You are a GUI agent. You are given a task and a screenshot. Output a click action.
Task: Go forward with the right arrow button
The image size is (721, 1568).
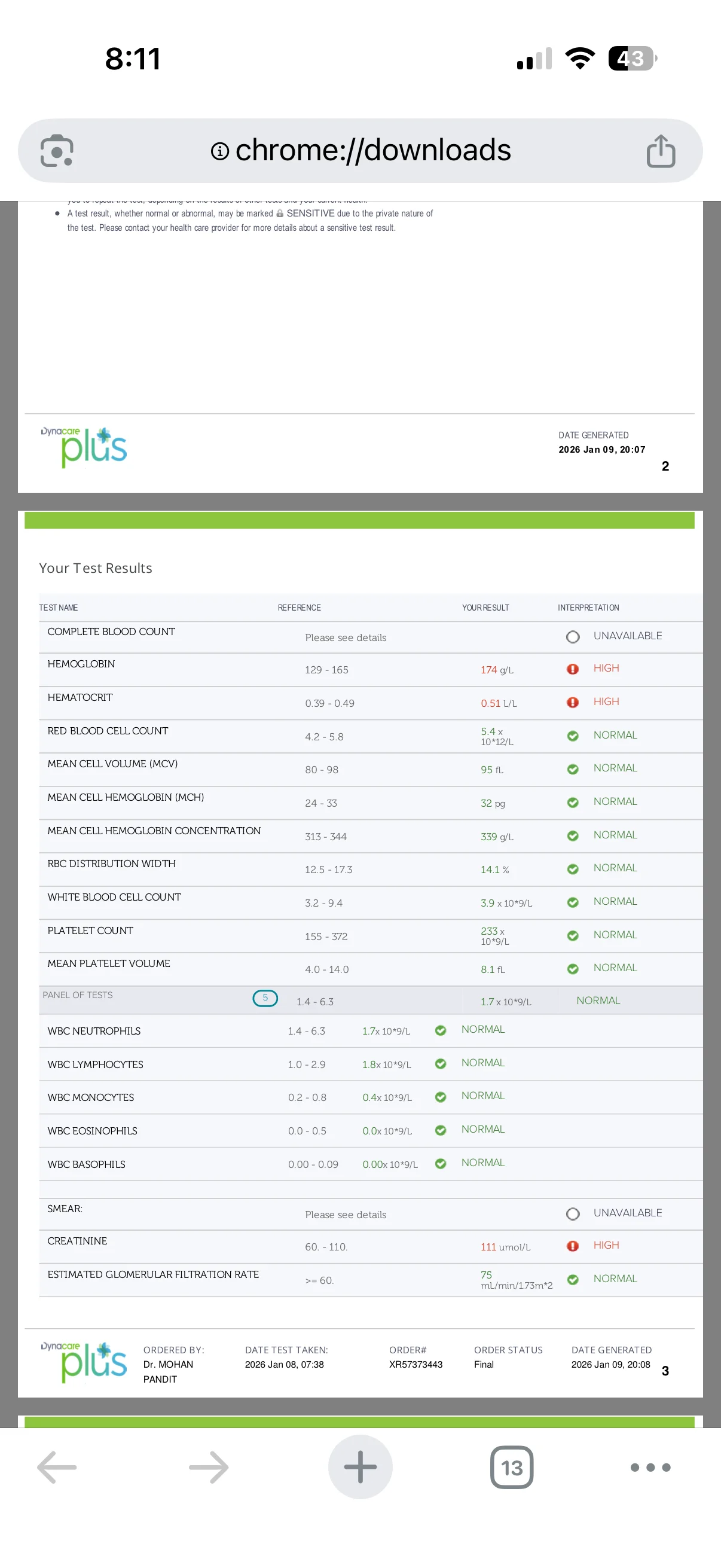click(x=209, y=1467)
